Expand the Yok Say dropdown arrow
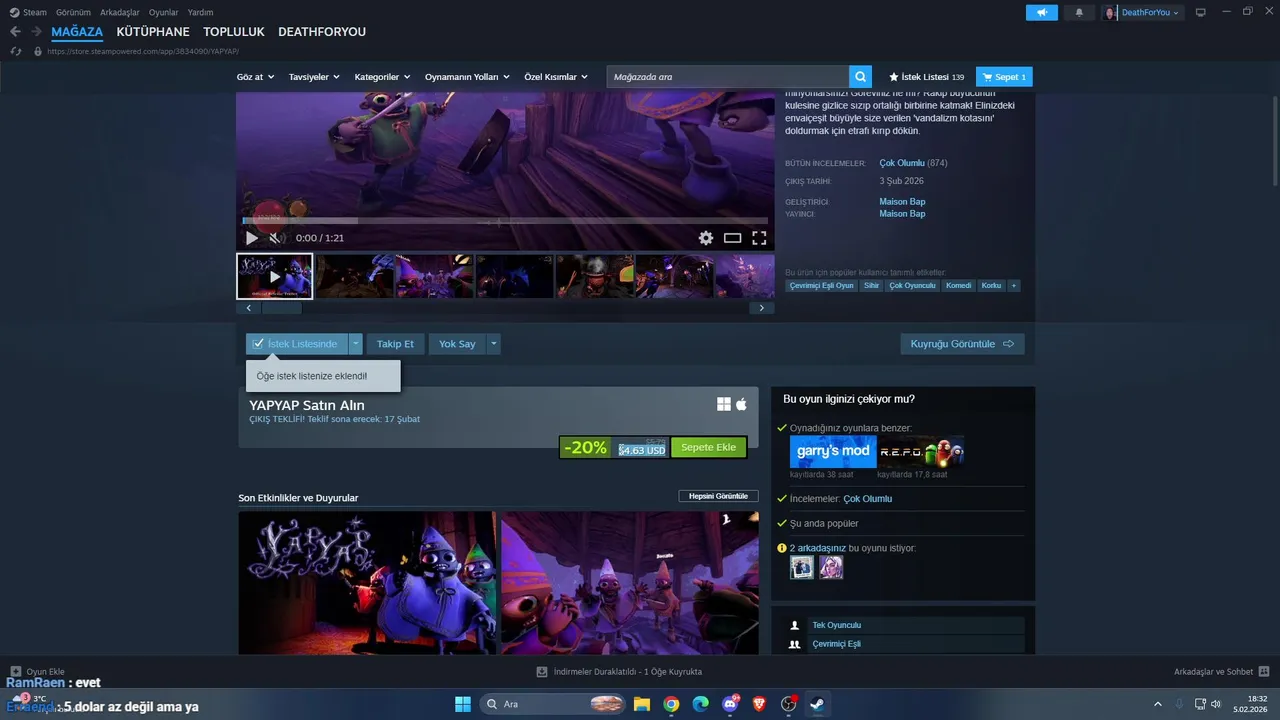The image size is (1280, 720). 493,344
